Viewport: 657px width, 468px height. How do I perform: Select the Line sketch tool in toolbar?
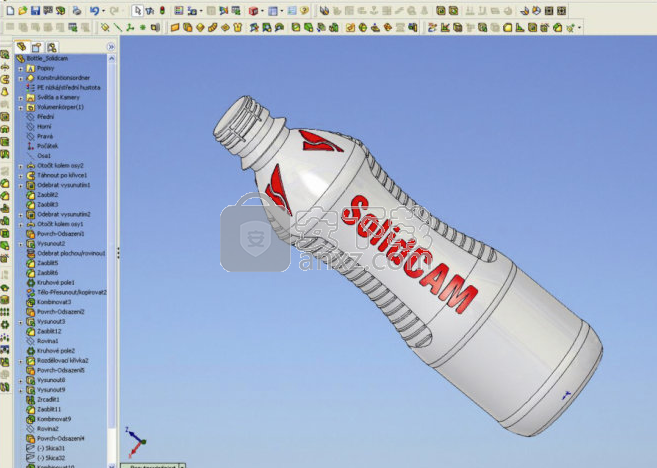coord(118,28)
